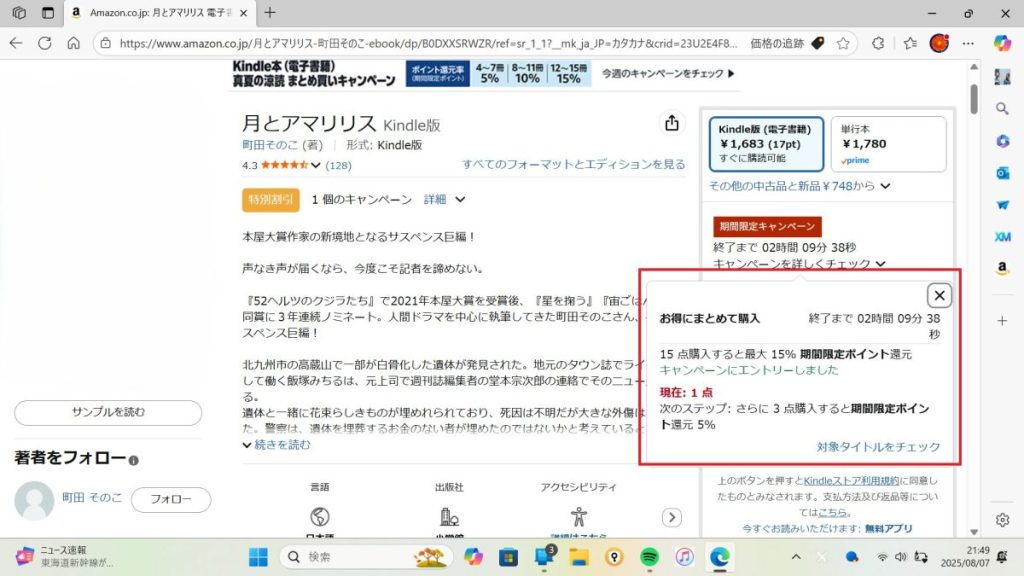The image size is (1024, 576).
Task: Open the workspaces icon in title bar
Action: [19, 12]
